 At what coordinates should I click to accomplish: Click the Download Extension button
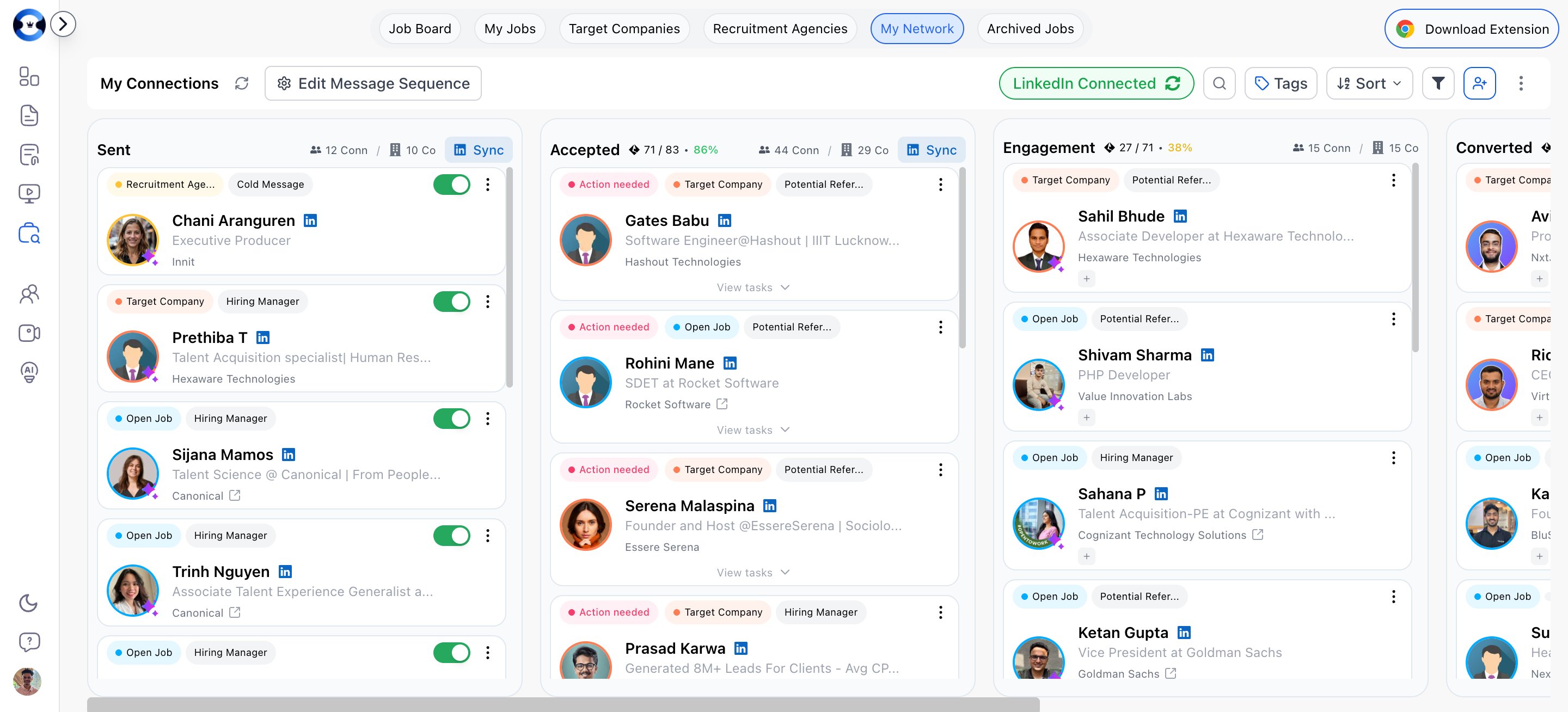[1471, 29]
